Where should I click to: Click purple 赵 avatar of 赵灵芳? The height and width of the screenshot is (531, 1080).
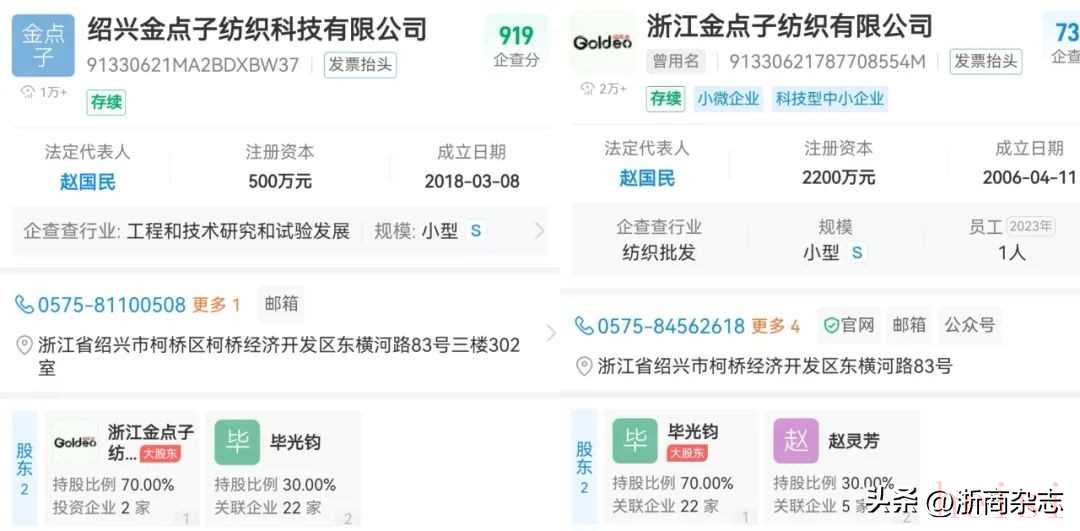(x=796, y=441)
